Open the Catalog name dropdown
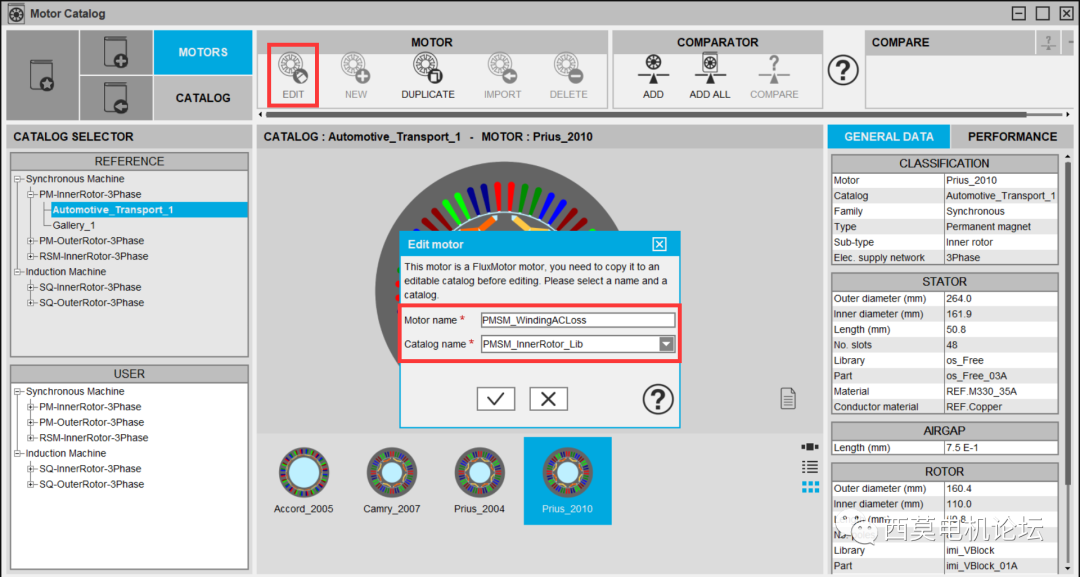Image resolution: width=1080 pixels, height=577 pixels. tap(666, 344)
